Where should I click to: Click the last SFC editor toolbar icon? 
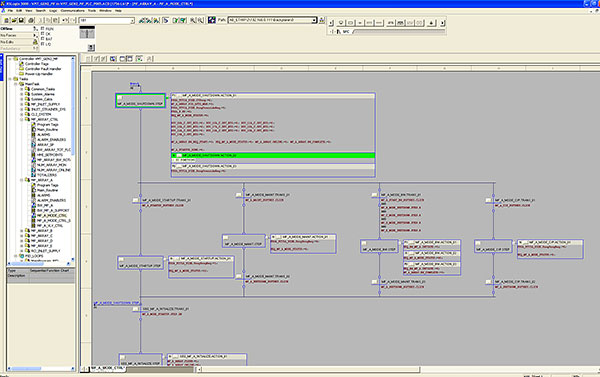(x=150, y=59)
